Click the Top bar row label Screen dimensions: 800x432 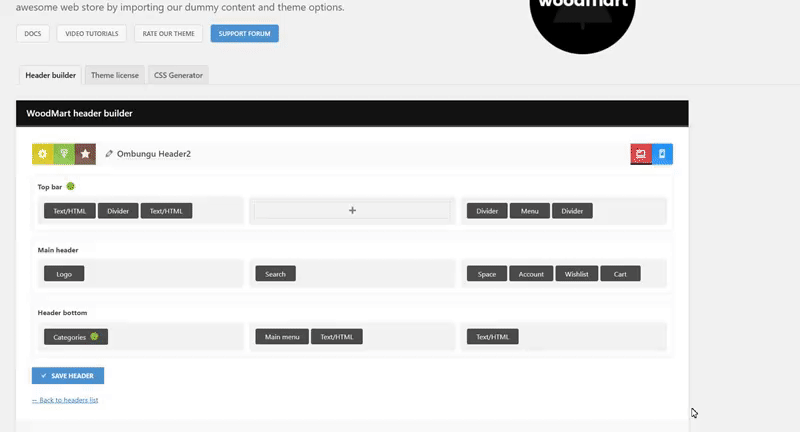click(x=49, y=187)
